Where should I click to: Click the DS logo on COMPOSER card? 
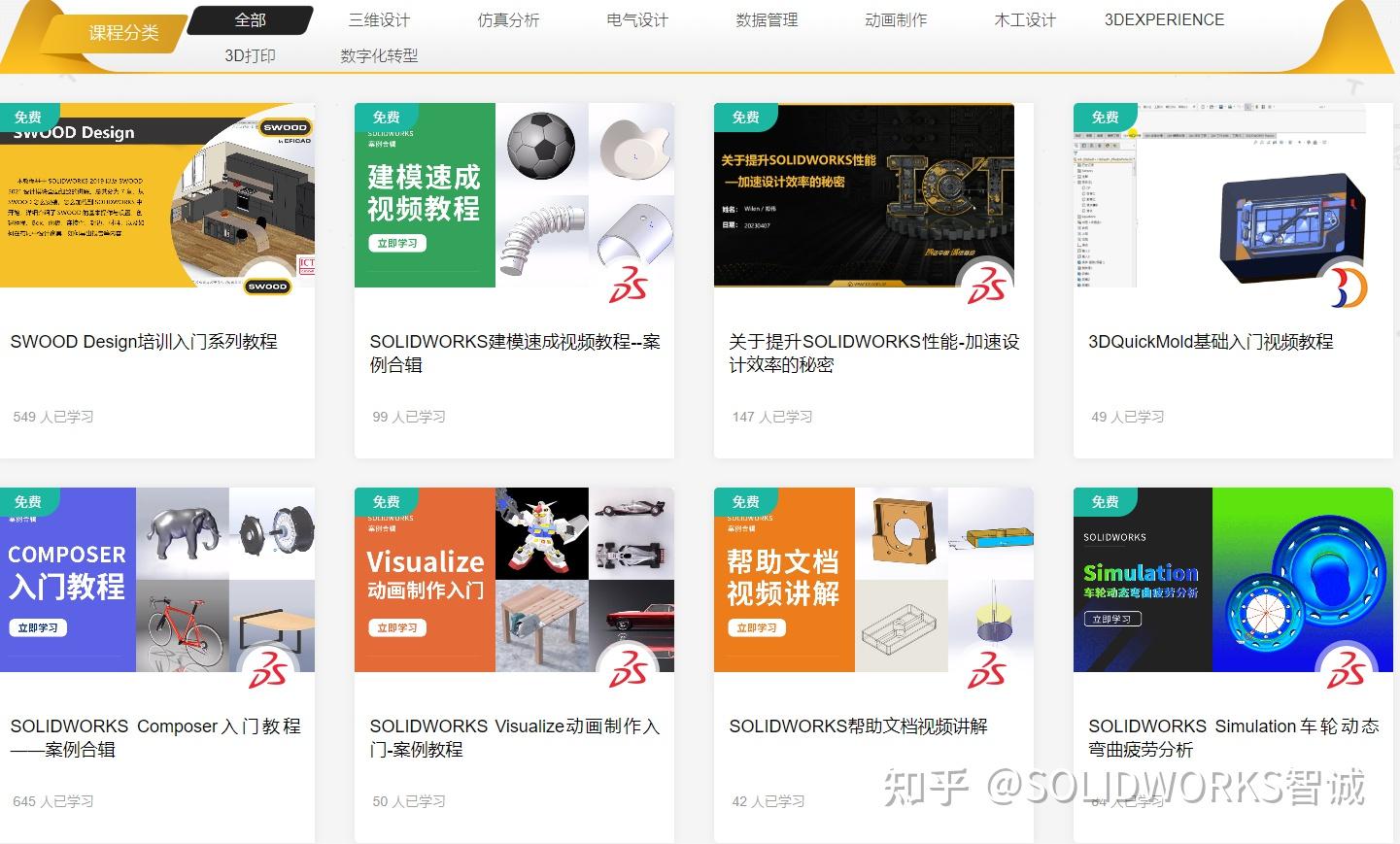(268, 670)
